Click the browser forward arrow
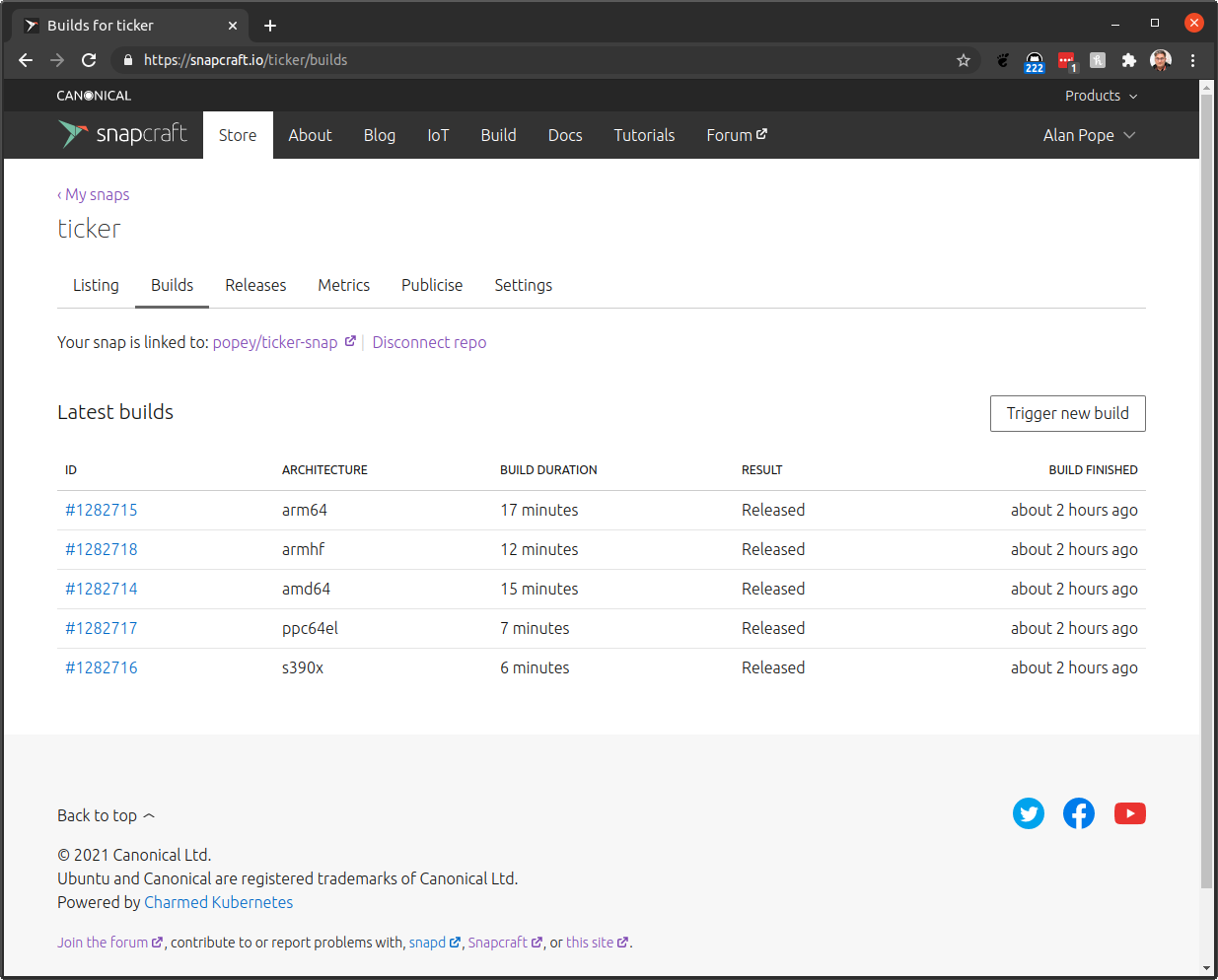The width and height of the screenshot is (1218, 980). tap(57, 60)
